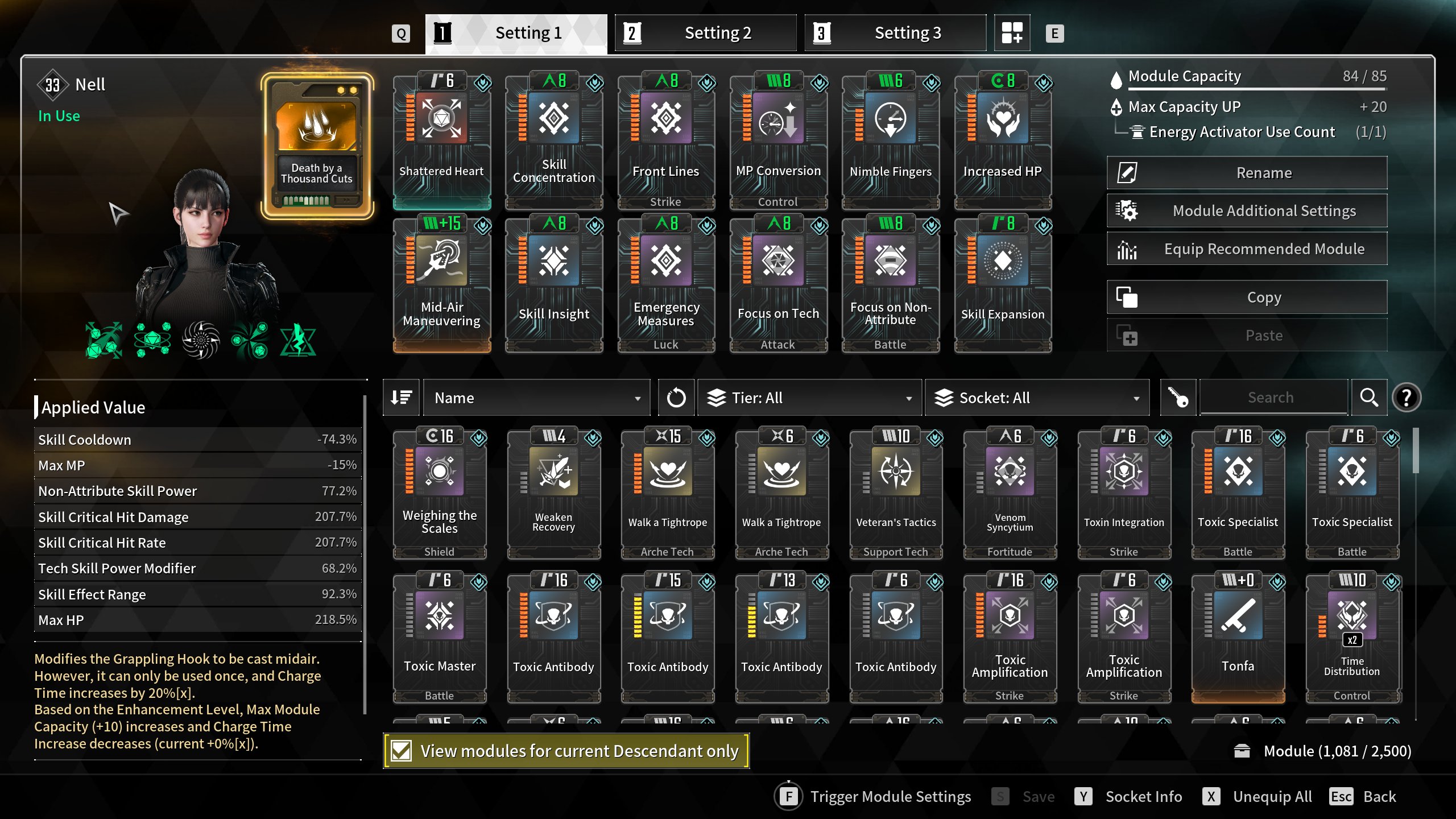Image resolution: width=1456 pixels, height=819 pixels.
Task: Click the magnifying glass search icon
Action: (1368, 398)
